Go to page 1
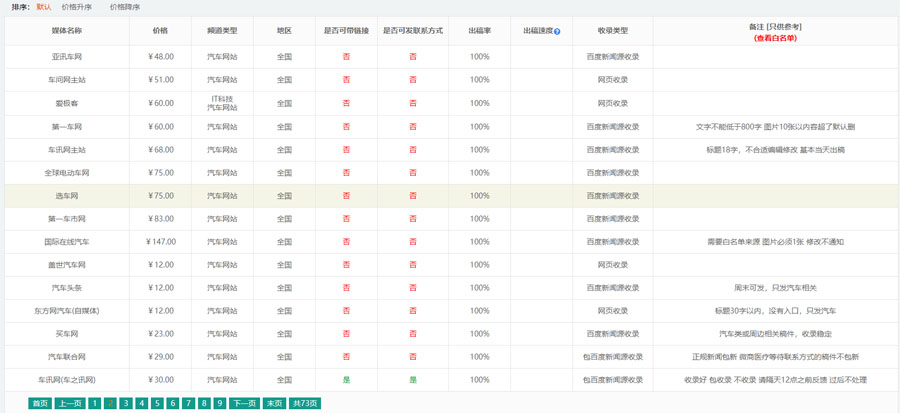Viewport: 900px width, 413px height. tap(94, 403)
